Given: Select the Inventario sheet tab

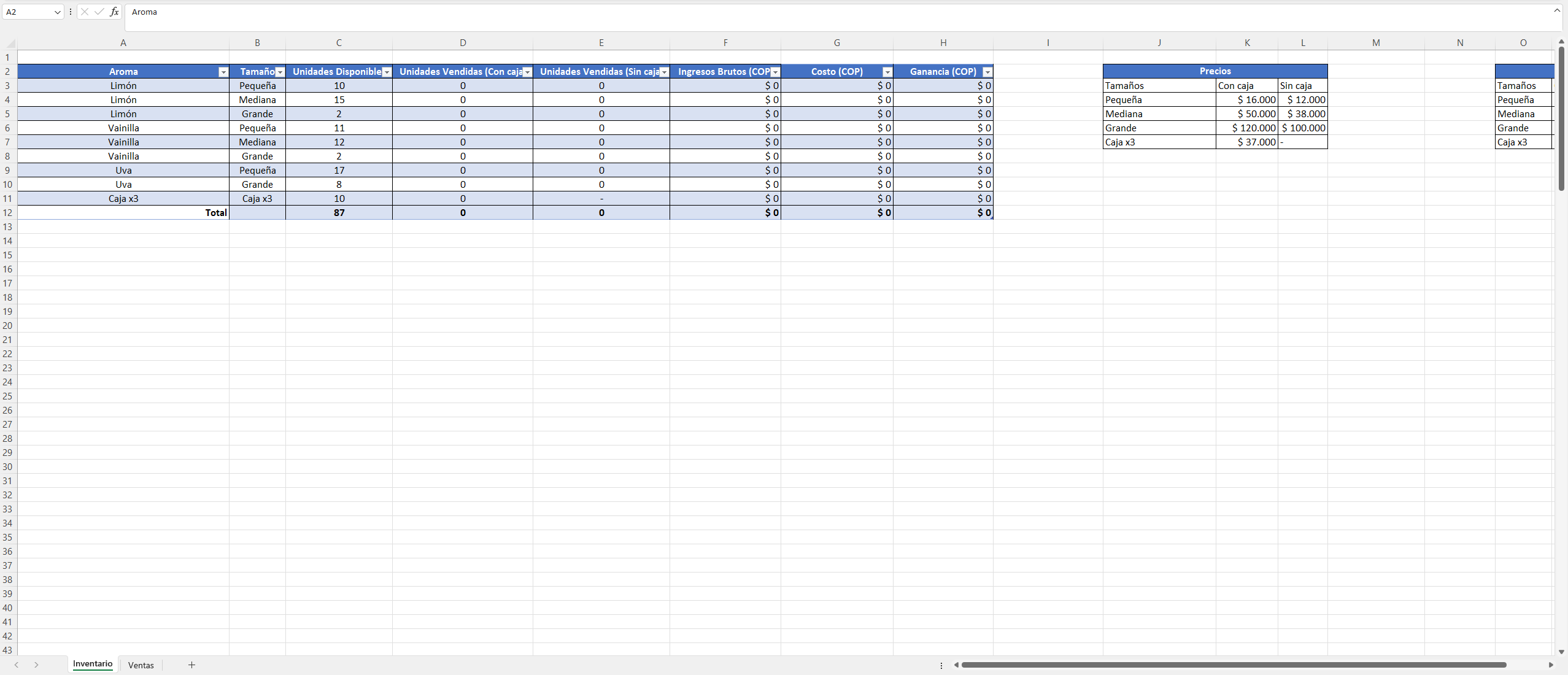Looking at the screenshot, I should click(93, 664).
